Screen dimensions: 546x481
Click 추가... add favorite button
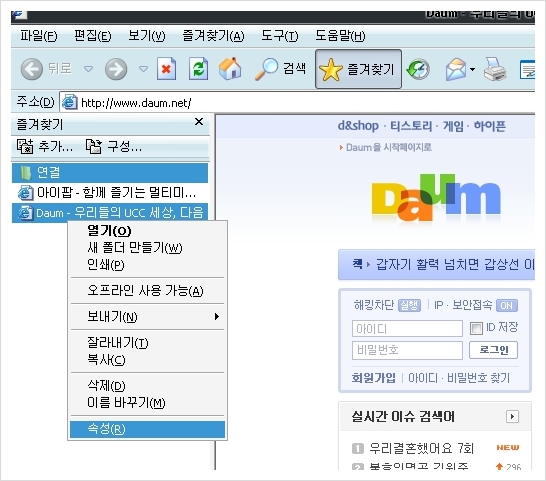click(45, 147)
